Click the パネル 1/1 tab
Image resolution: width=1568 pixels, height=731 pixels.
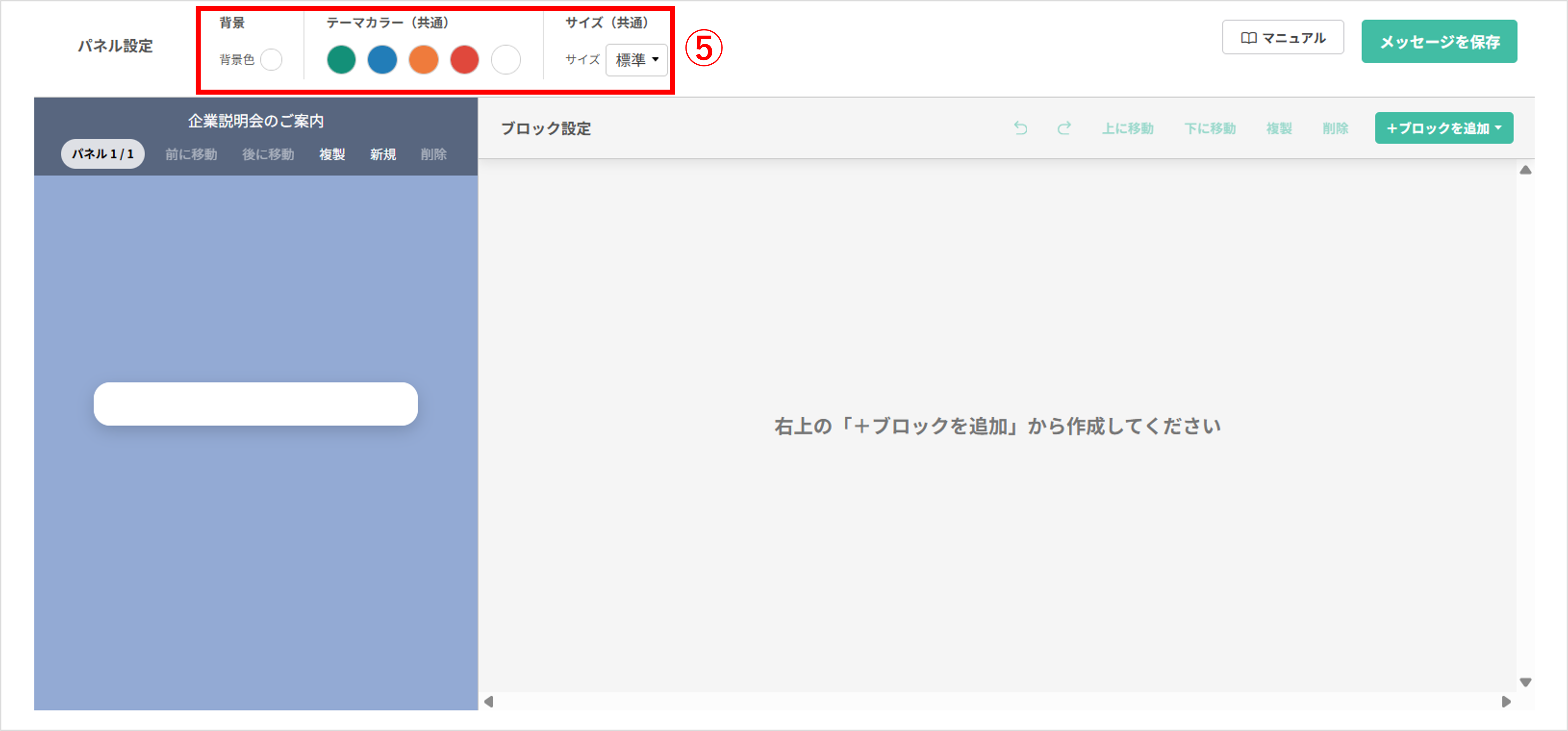click(x=102, y=154)
